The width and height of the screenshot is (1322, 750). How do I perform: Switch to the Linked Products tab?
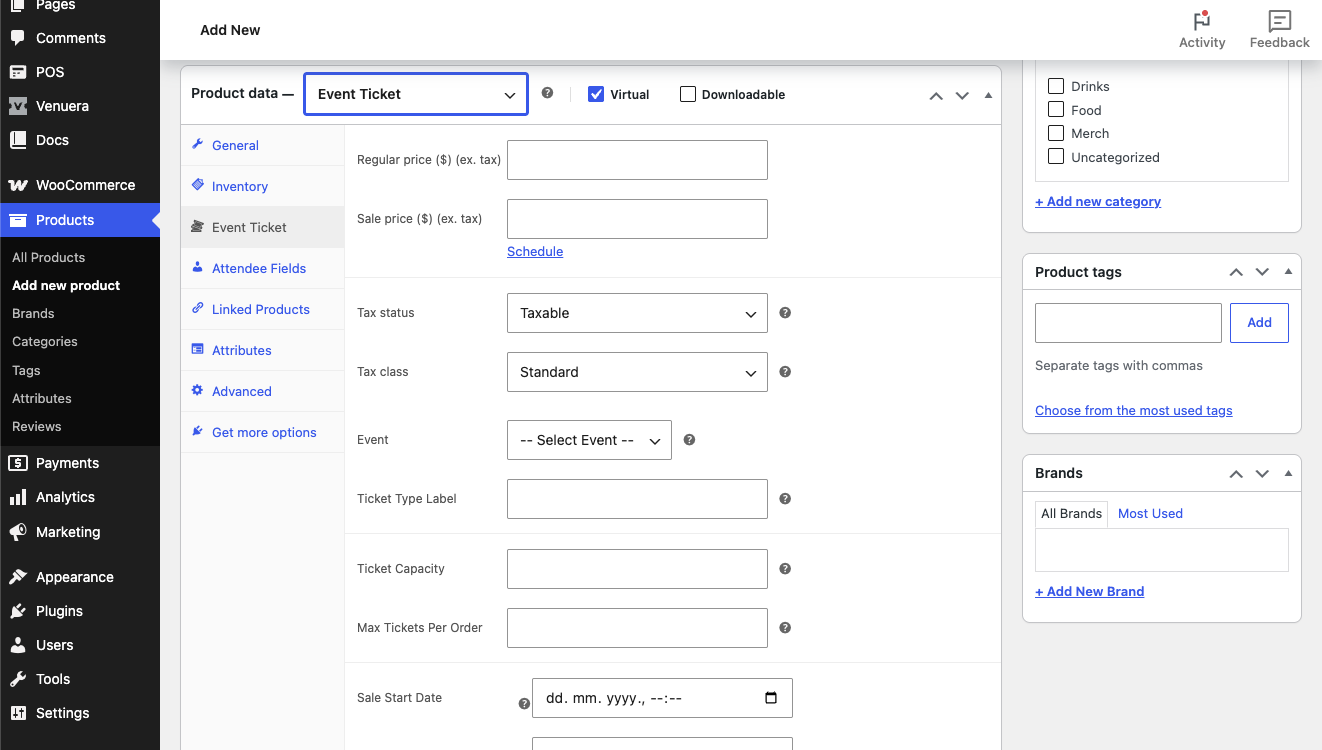262,309
